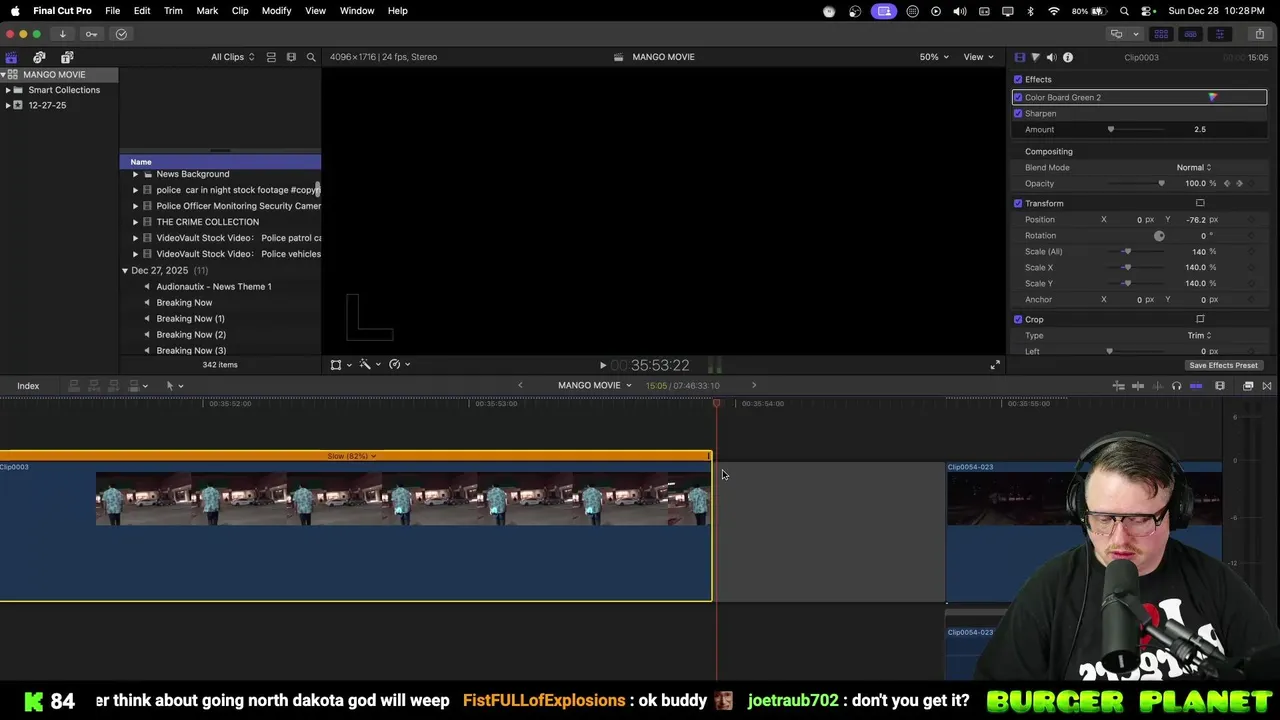1280x720 pixels.
Task: Open Background Tasks checkmark icon
Action: tap(121, 34)
